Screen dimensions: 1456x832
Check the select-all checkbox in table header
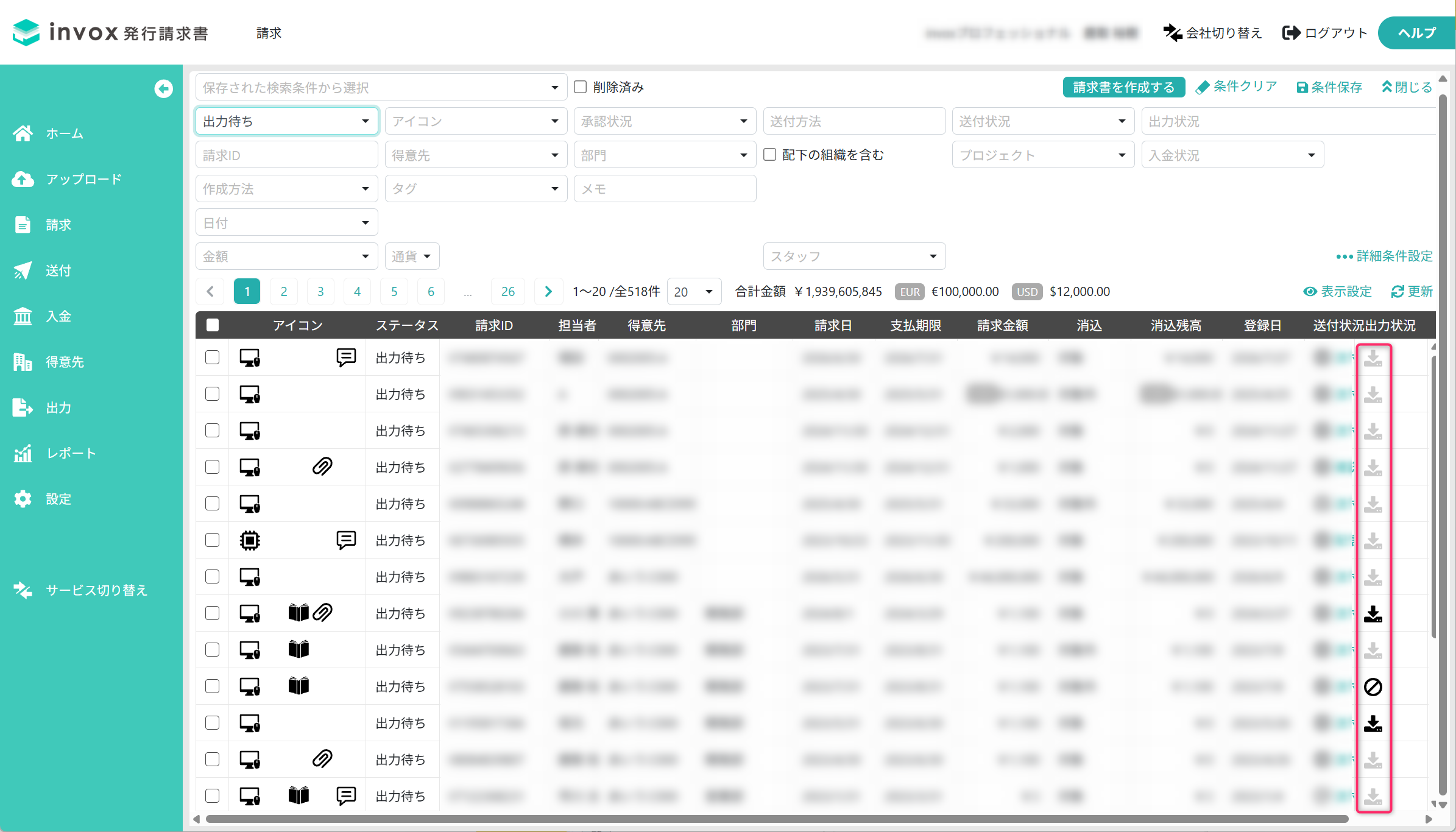pos(213,325)
